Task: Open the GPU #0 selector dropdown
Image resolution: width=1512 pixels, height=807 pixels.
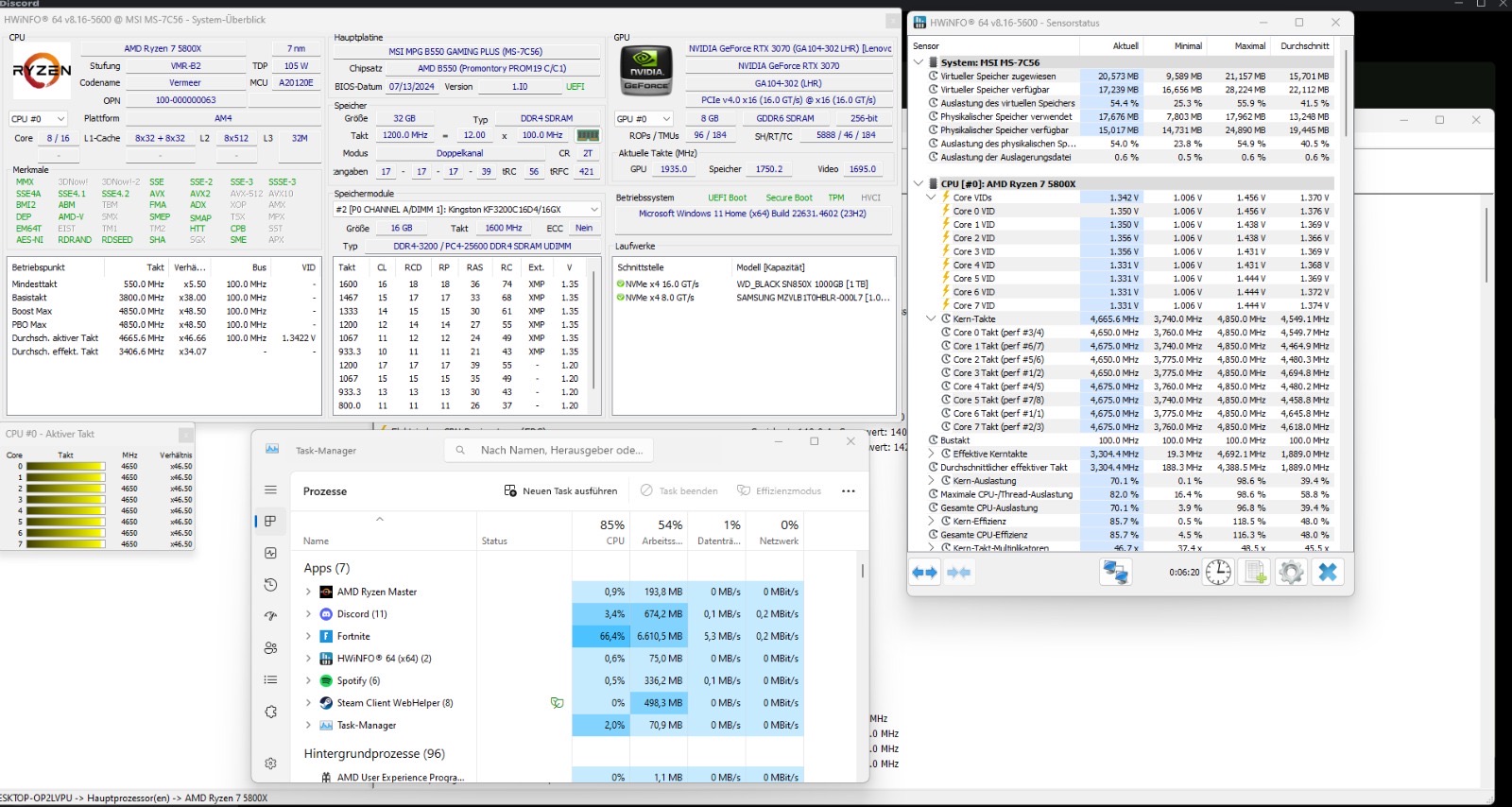Action: click(x=644, y=119)
